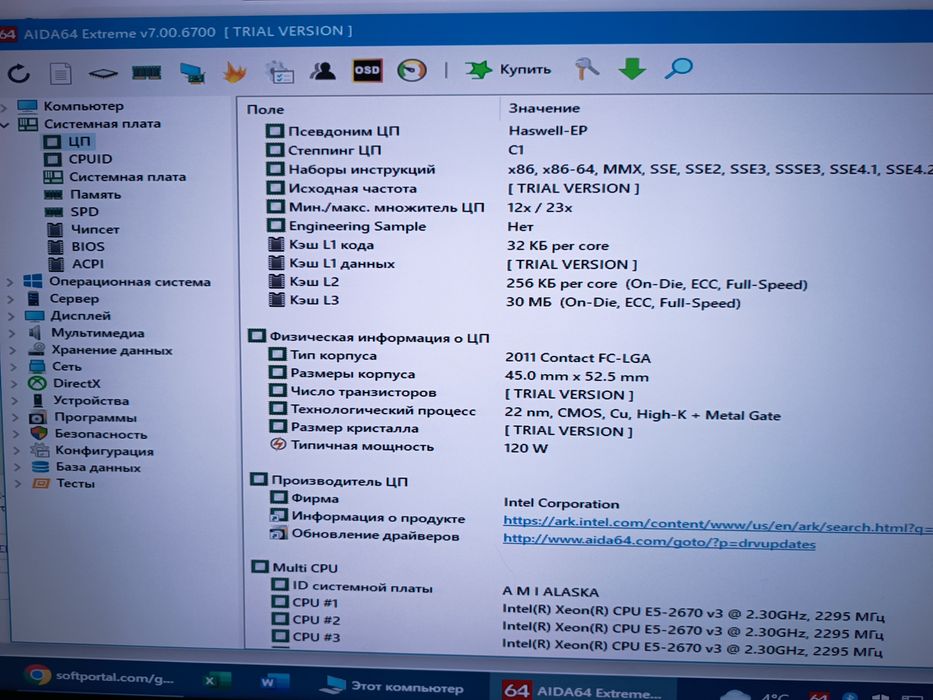The height and width of the screenshot is (700, 933).
Task: Click the Купить buy button
Action: tap(508, 70)
